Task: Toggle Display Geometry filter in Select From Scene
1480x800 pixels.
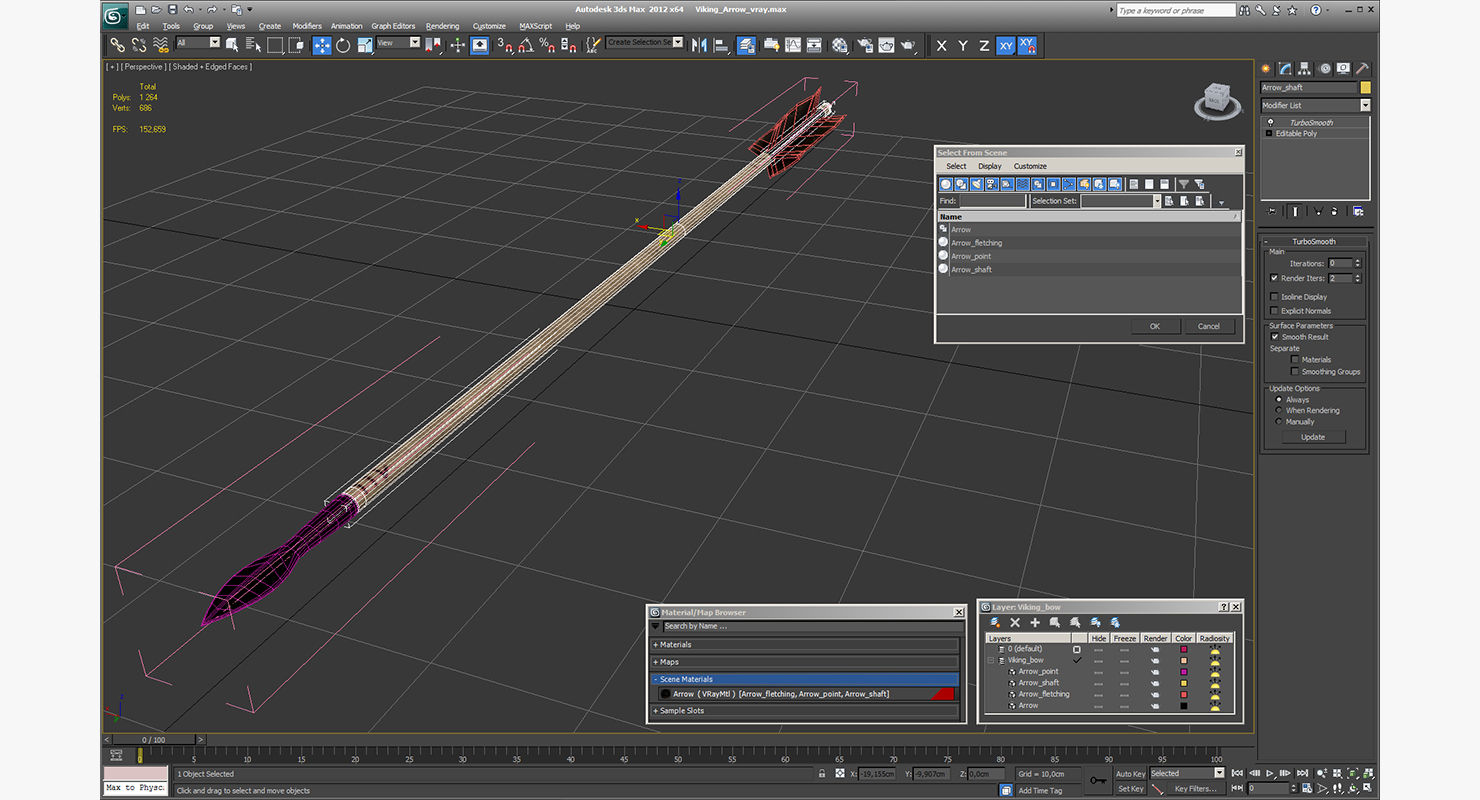Action: click(x=946, y=184)
